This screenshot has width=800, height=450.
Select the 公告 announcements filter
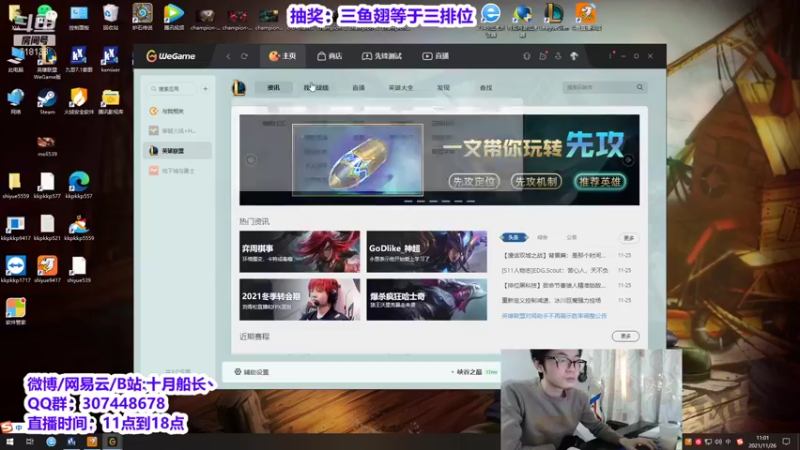pos(571,237)
